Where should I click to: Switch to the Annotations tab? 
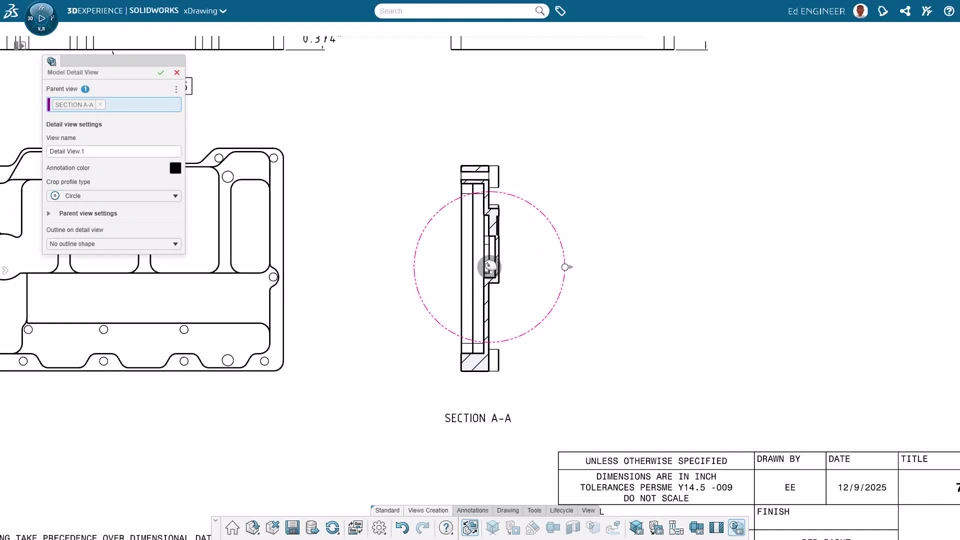click(472, 510)
